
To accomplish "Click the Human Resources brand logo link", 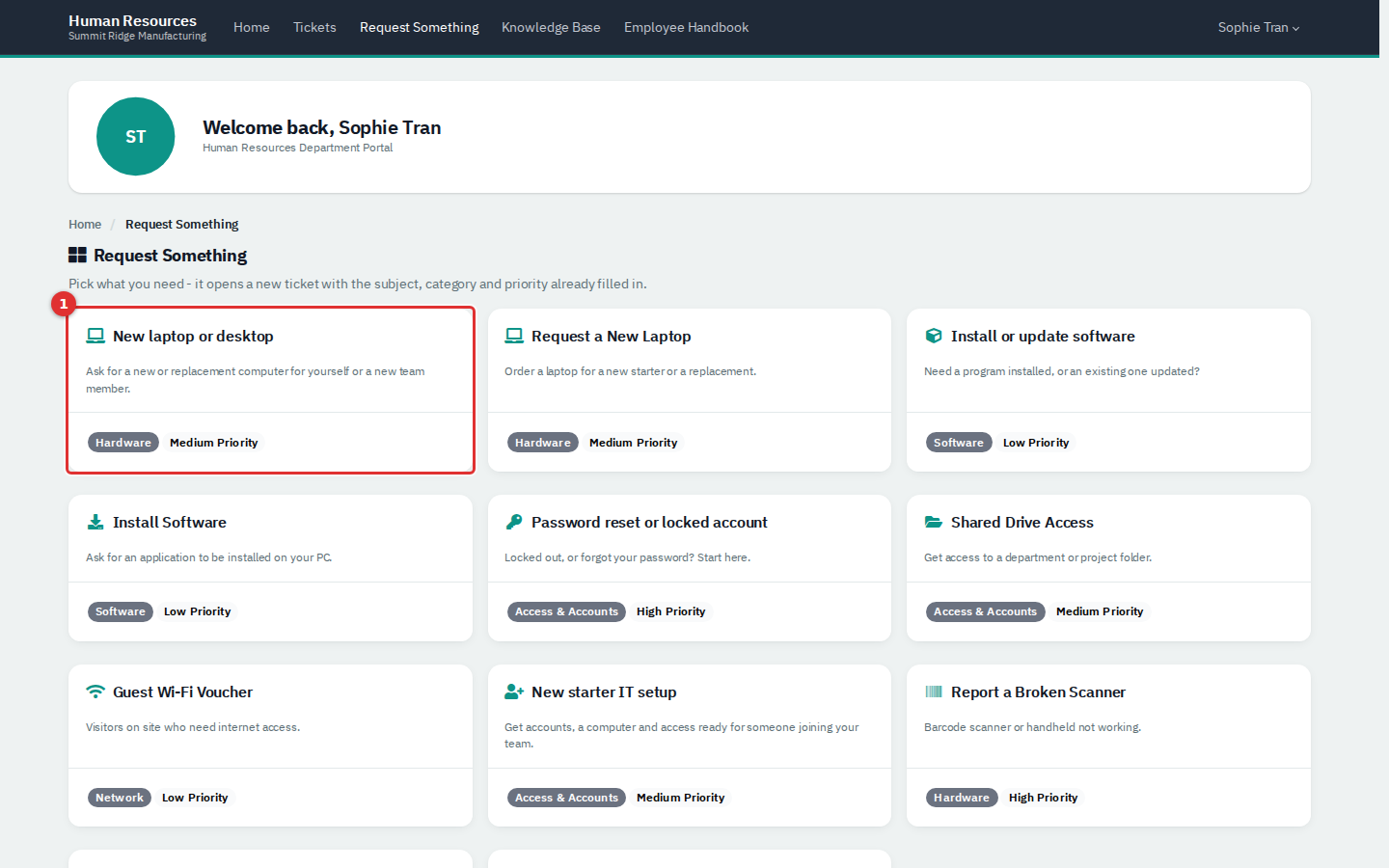I will pos(137,27).
